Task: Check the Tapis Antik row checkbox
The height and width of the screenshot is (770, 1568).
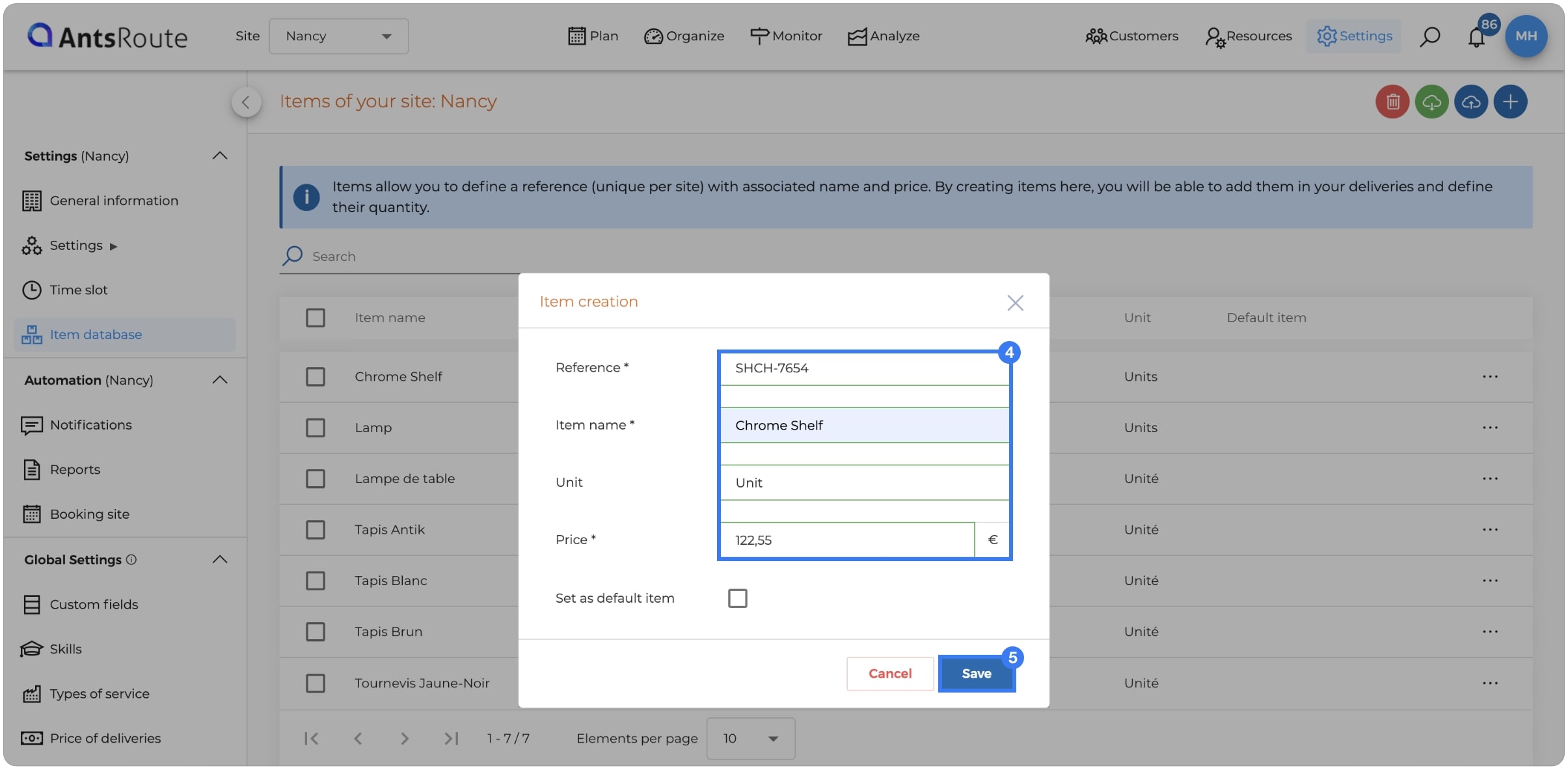Action: tap(316, 529)
